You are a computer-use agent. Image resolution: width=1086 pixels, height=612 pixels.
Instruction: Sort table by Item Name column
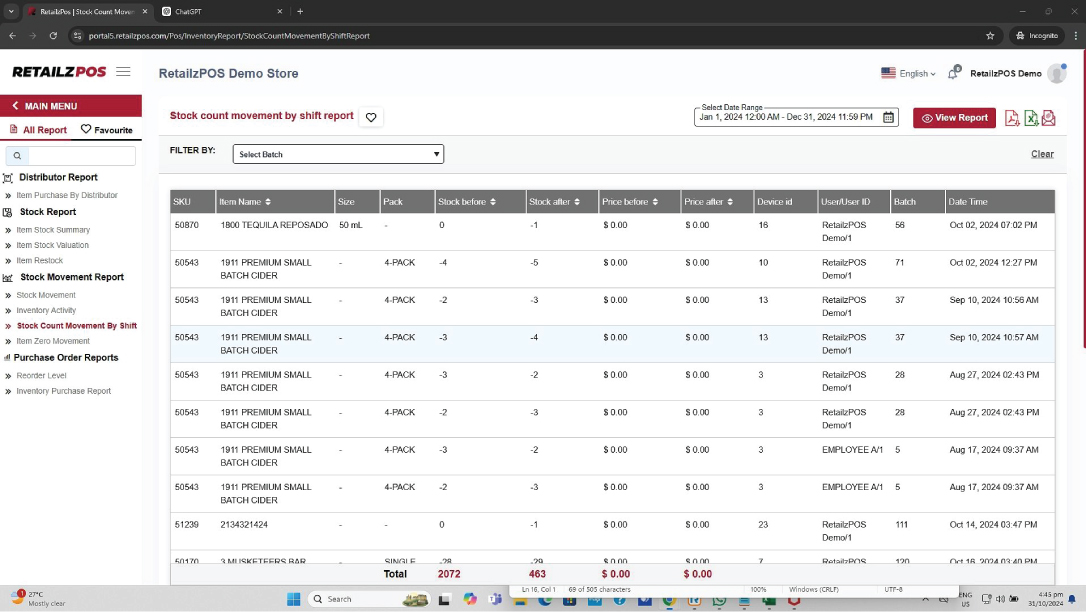click(268, 202)
